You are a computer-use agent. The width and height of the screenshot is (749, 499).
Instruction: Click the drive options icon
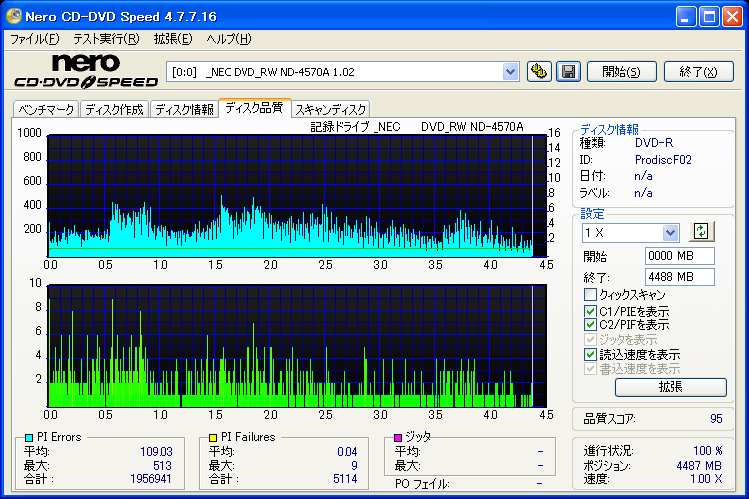tap(539, 72)
